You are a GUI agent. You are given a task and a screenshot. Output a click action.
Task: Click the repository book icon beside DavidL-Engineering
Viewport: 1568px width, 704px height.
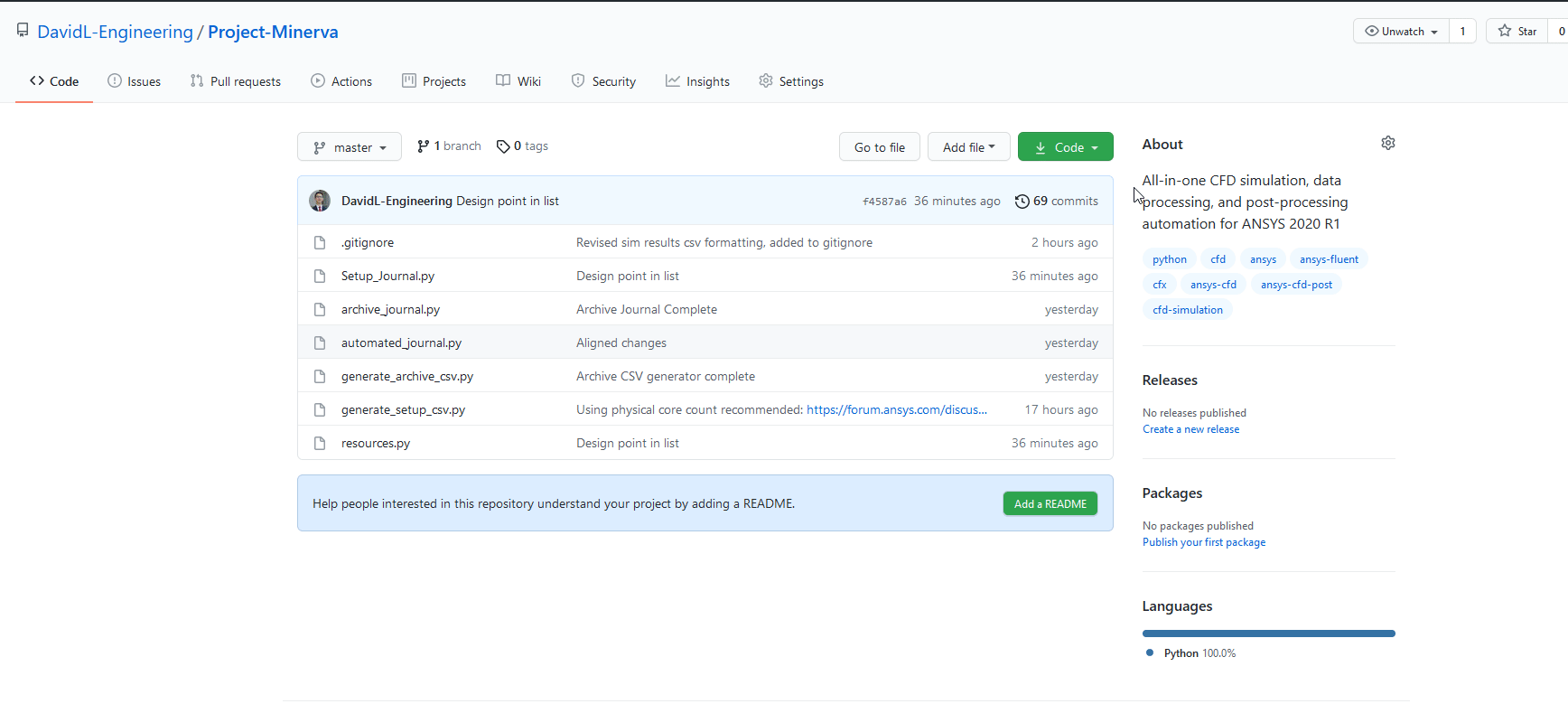click(x=23, y=31)
